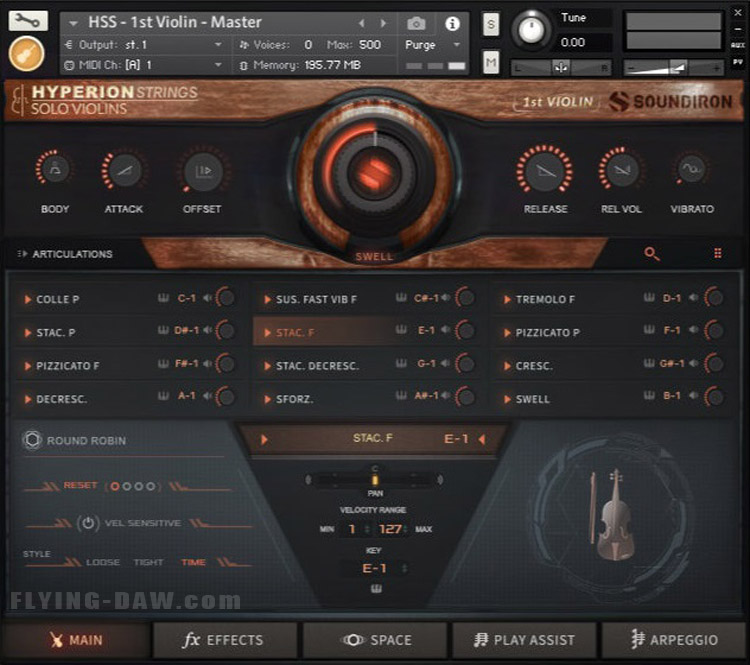Select TIME round robin style
750x665 pixels.
pyautogui.click(x=193, y=562)
